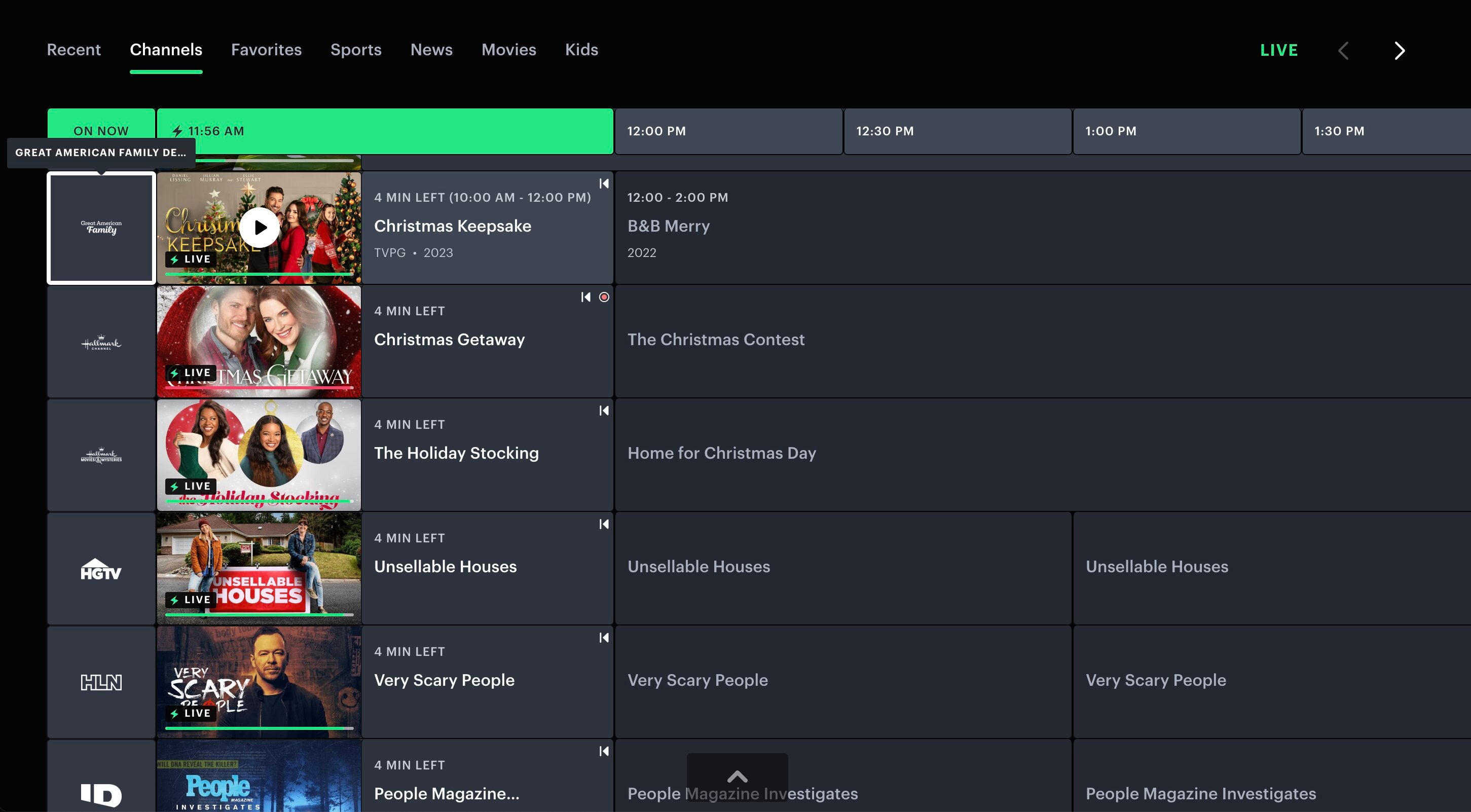Open the Kids tab
Image resolution: width=1471 pixels, height=812 pixels.
pos(582,50)
